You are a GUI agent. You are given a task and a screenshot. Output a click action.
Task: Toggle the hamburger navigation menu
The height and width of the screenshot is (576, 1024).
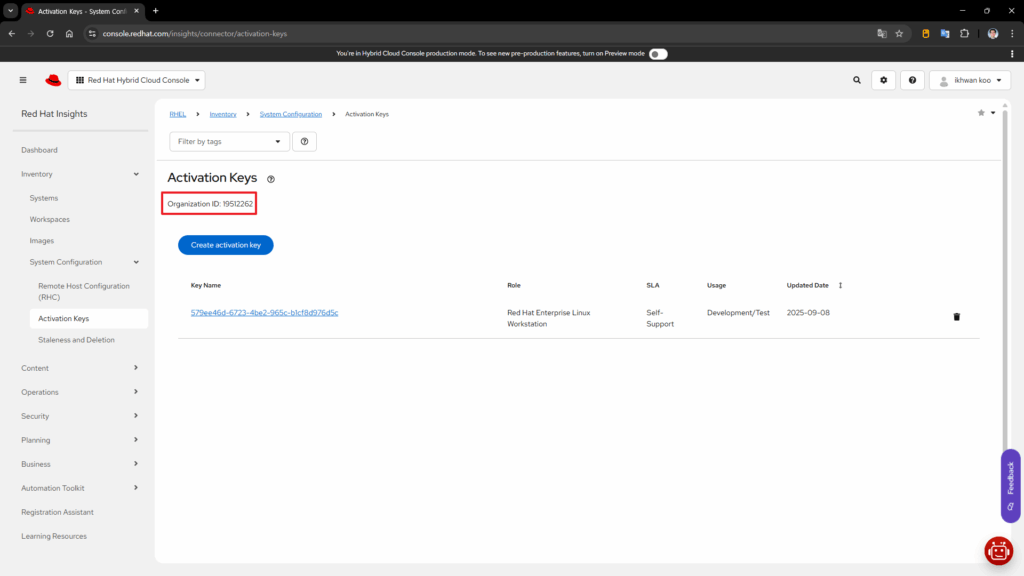pos(23,80)
